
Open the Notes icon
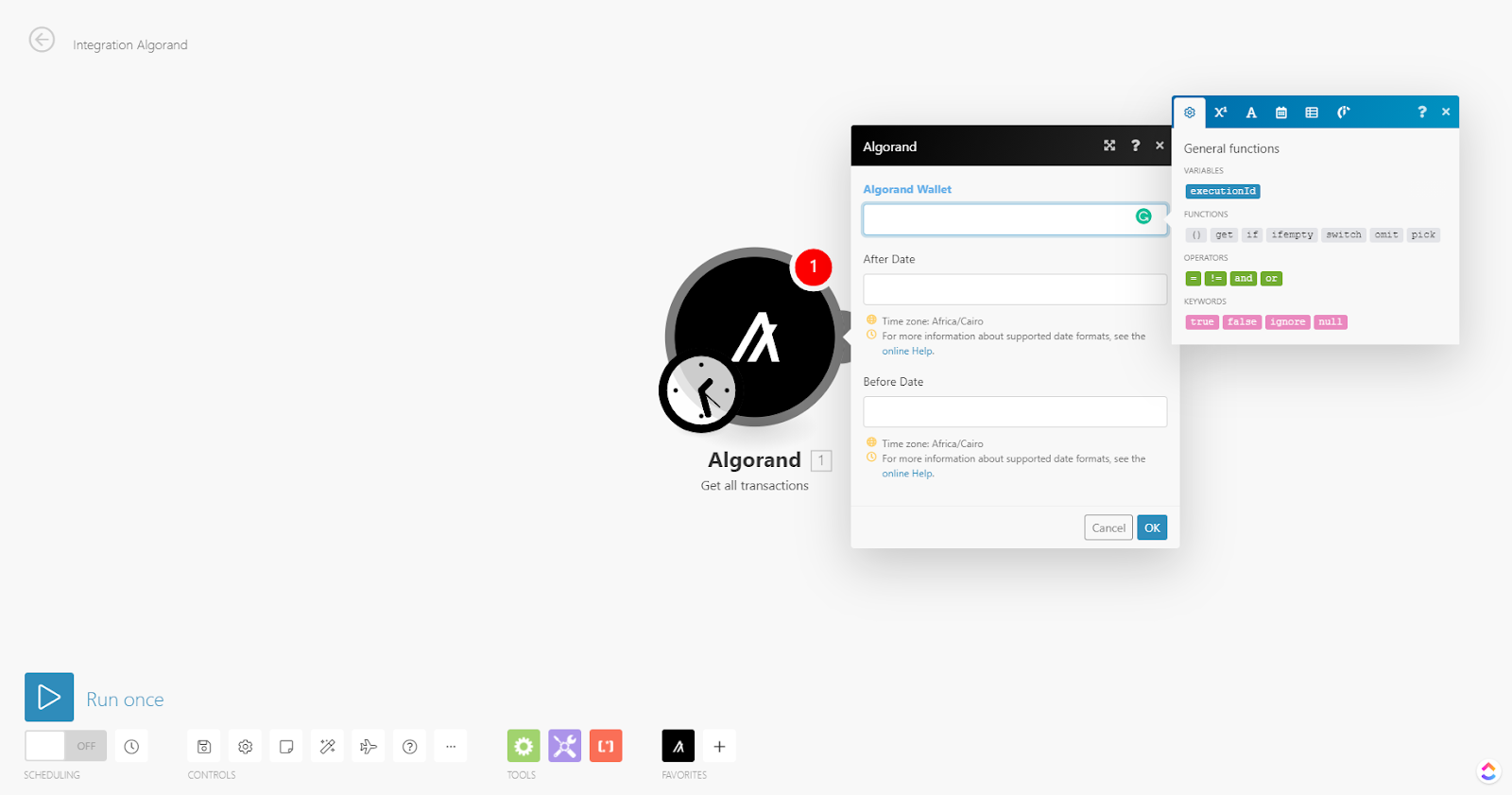point(286,747)
